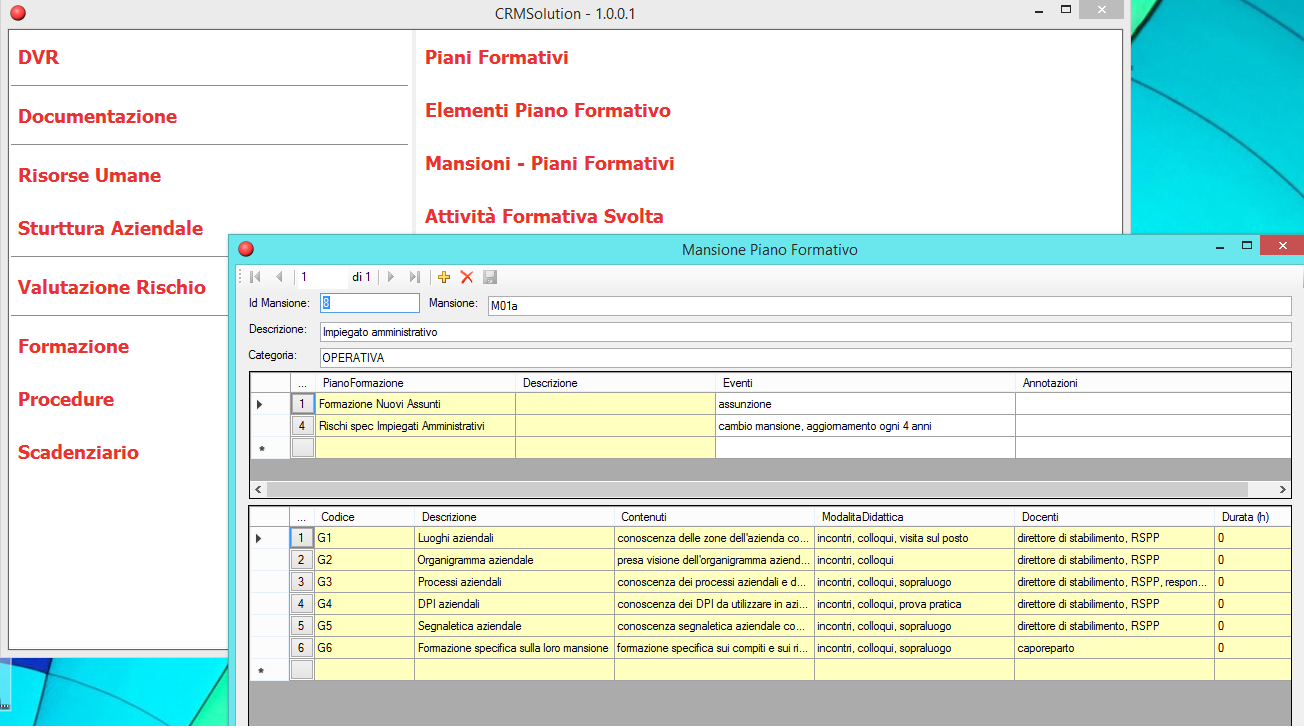Sort by Annotazioni column header
This screenshot has width=1304, height=728.
(1153, 383)
